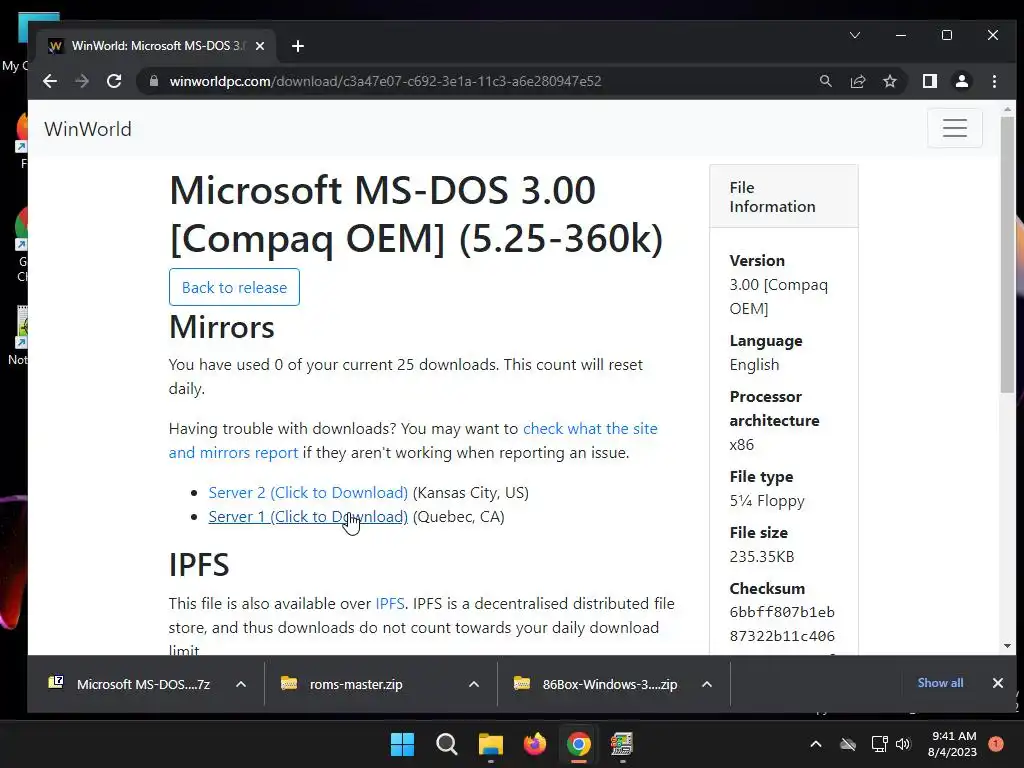Click the scrollbar down arrow
Image resolution: width=1024 pixels, height=768 pixels.
pos(1007,646)
